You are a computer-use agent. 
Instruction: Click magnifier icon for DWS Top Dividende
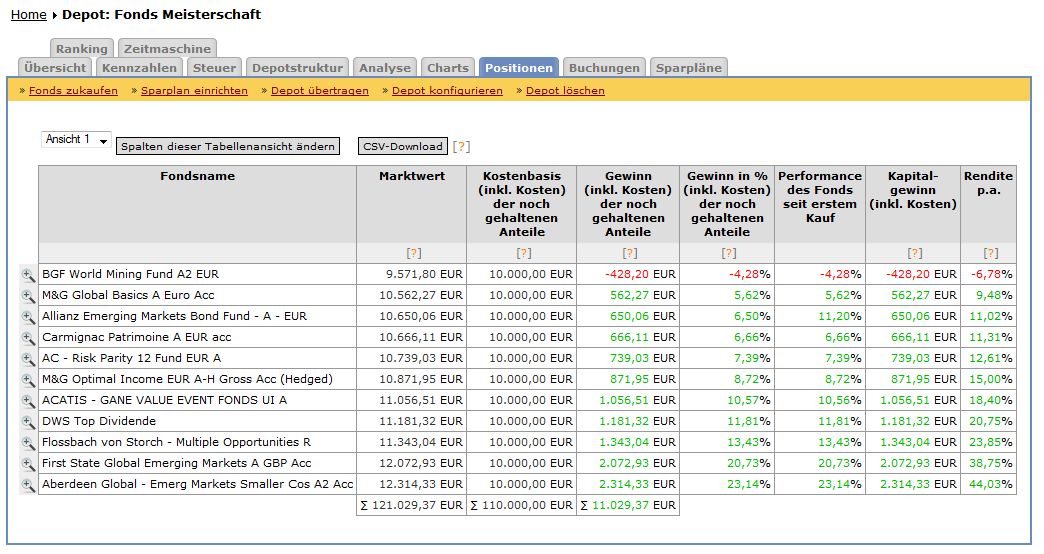tap(28, 421)
